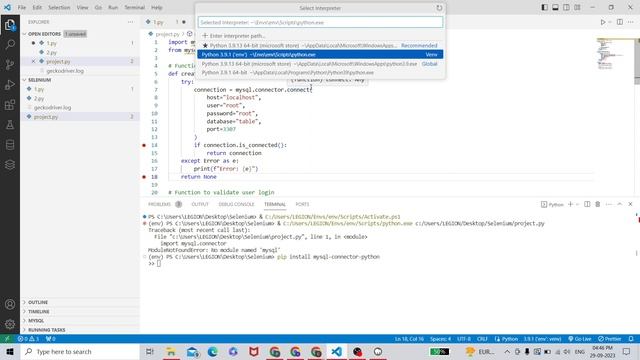
Task: Create a new terminal with plus icon
Action: click(570, 204)
